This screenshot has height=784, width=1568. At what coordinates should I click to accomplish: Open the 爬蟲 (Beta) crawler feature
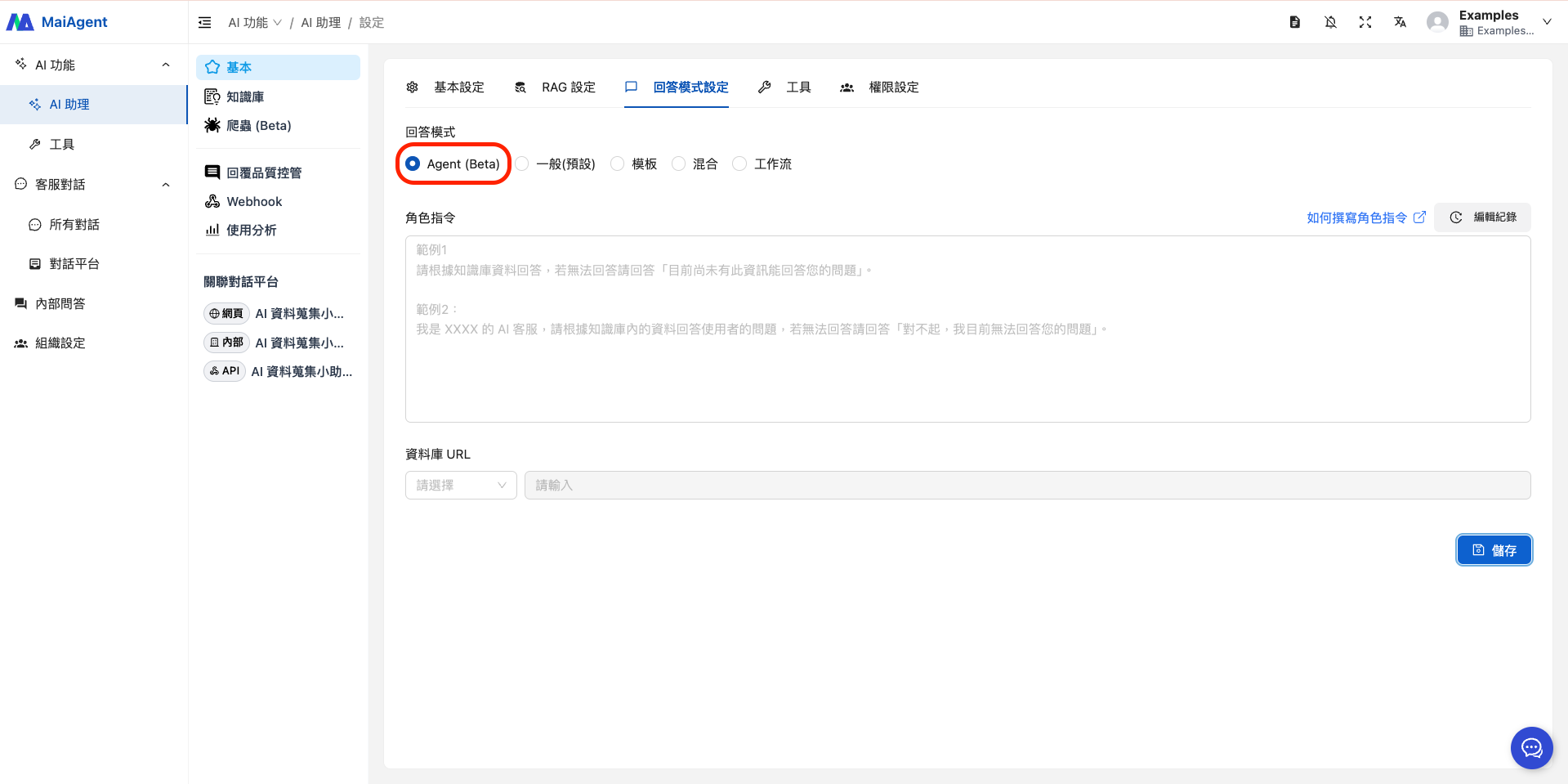click(257, 125)
